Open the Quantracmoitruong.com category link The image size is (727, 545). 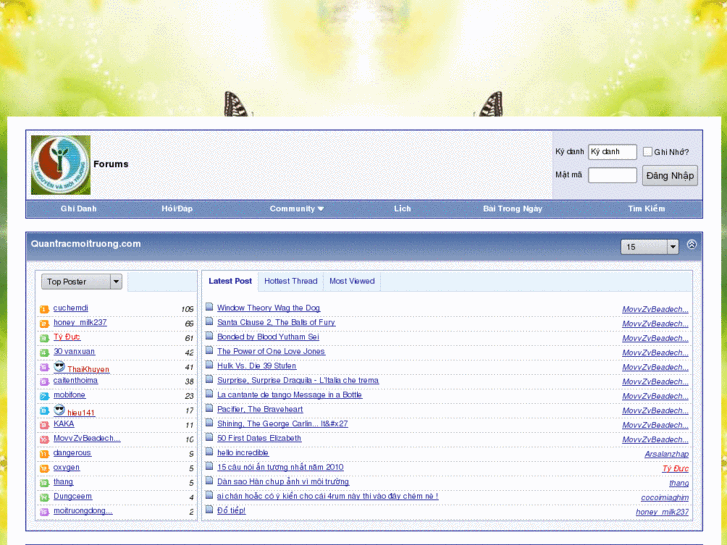tap(86, 244)
